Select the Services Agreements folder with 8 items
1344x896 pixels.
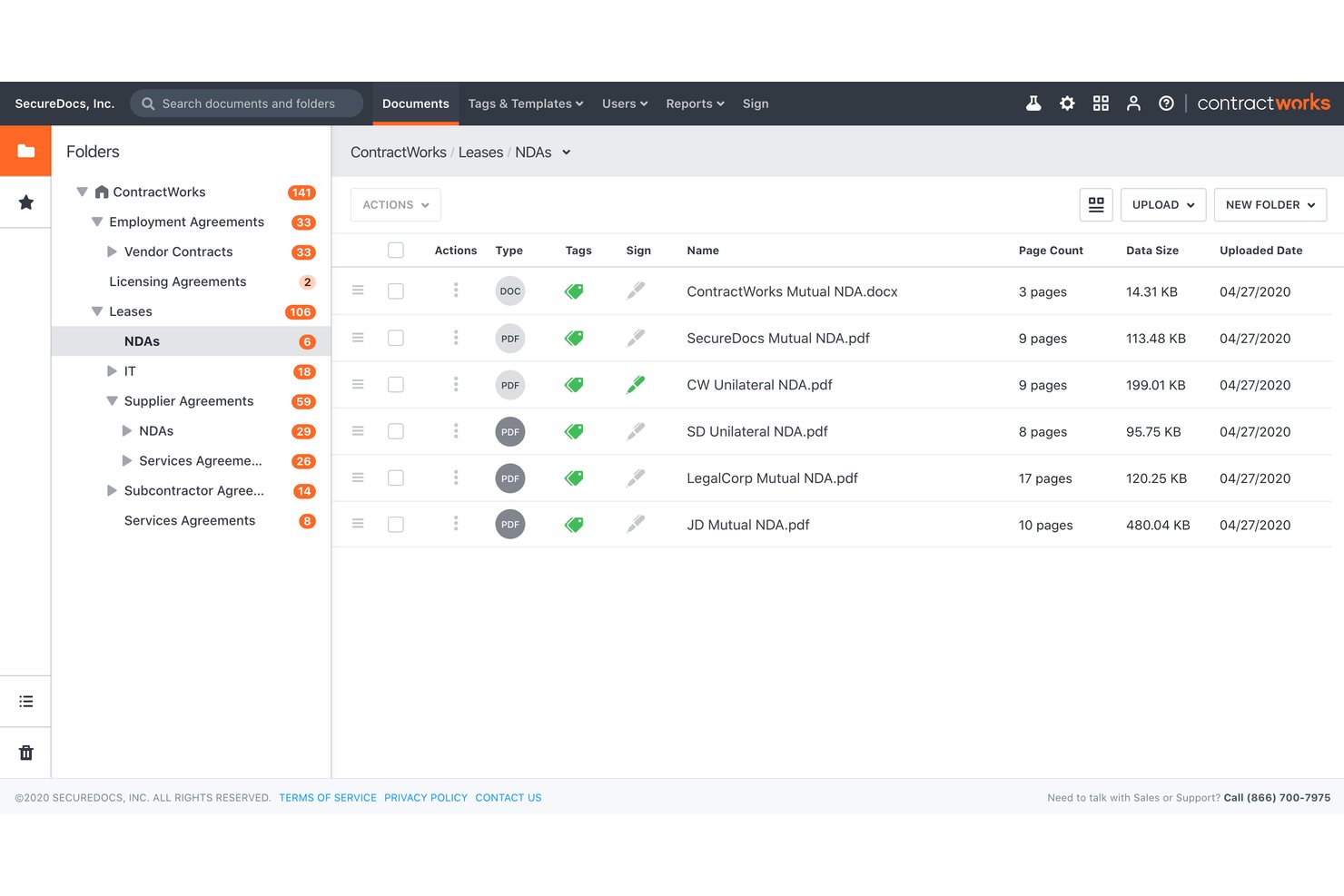pos(190,520)
